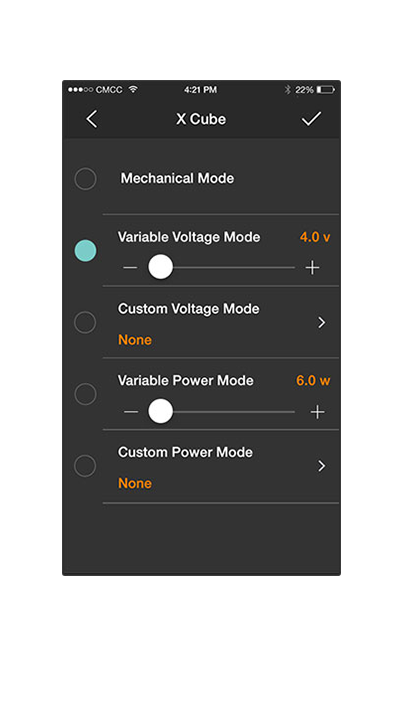Click the Variable Voltage slider knob
410x720 pixels.
pyautogui.click(x=160, y=267)
